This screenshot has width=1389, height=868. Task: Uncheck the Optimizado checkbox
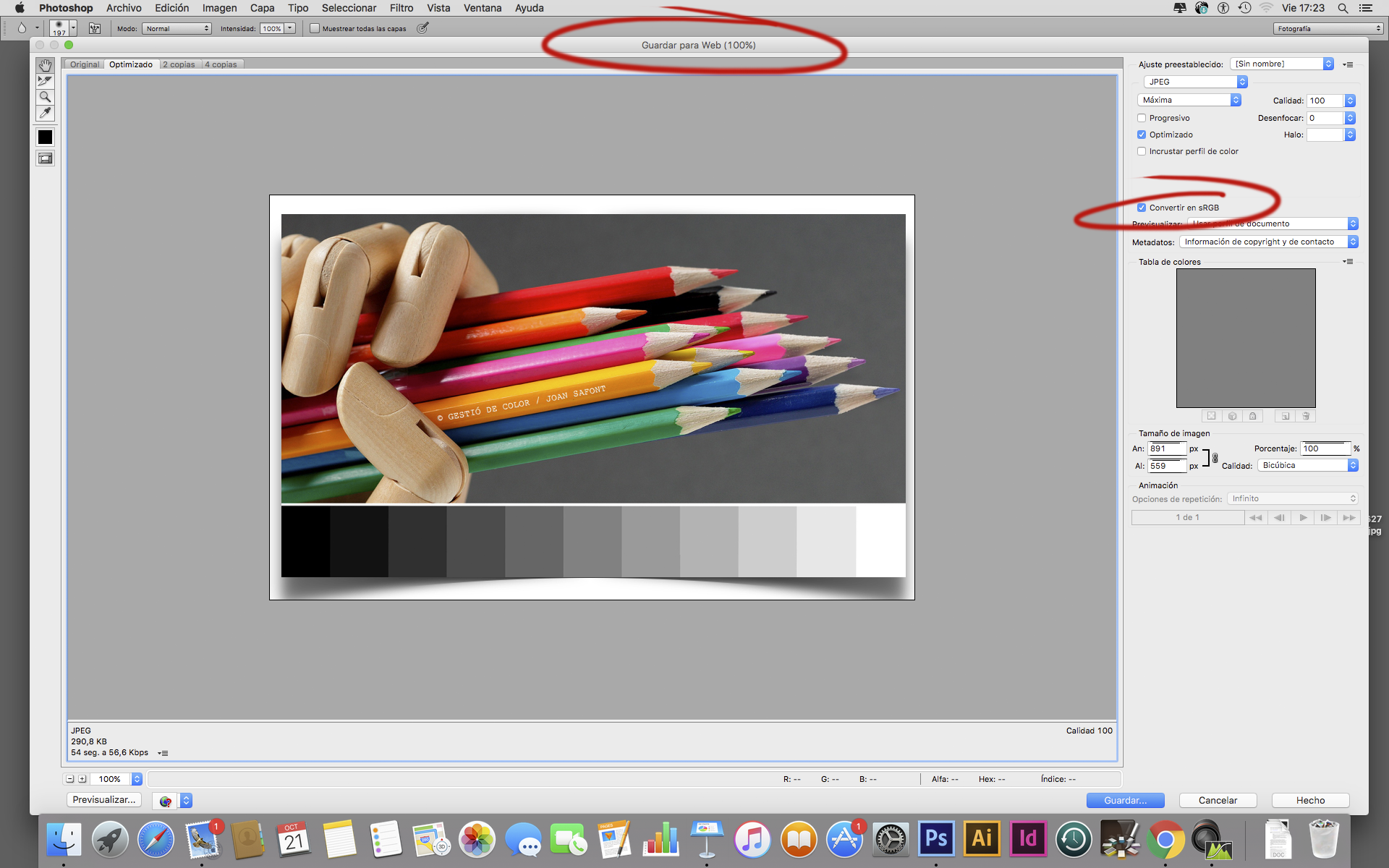[x=1142, y=135]
